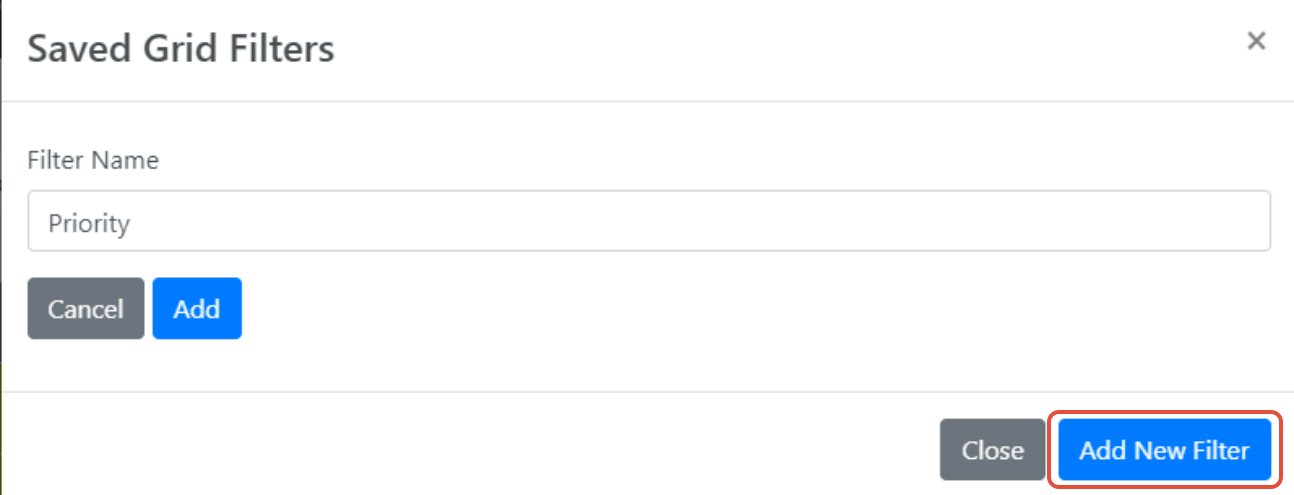Confirm the filter name with Add
This screenshot has height=495, width=1294.
click(197, 309)
